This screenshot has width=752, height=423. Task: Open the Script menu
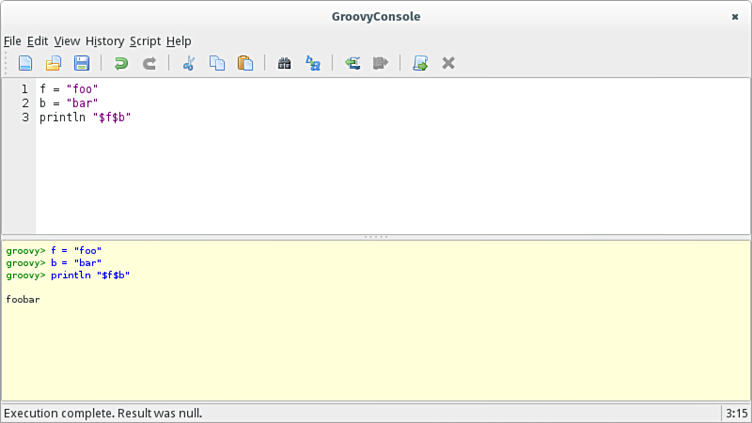click(x=145, y=41)
